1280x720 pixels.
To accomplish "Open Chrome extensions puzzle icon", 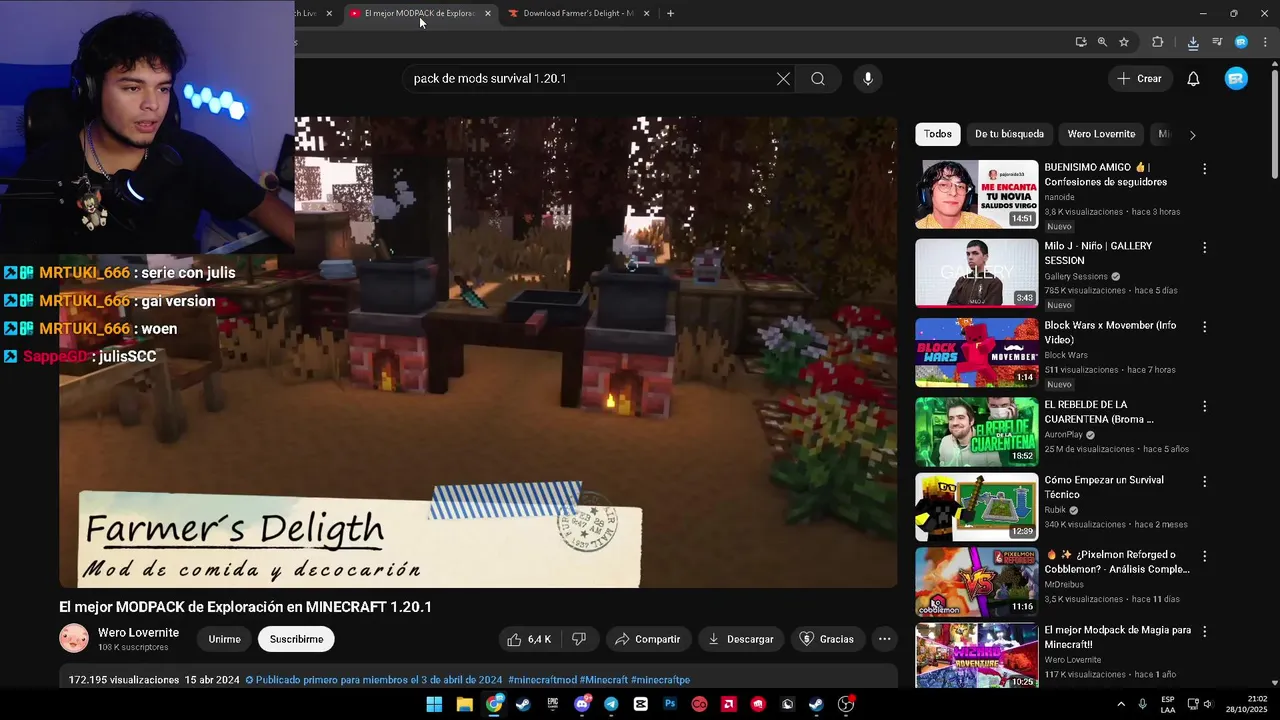I will click(1158, 42).
